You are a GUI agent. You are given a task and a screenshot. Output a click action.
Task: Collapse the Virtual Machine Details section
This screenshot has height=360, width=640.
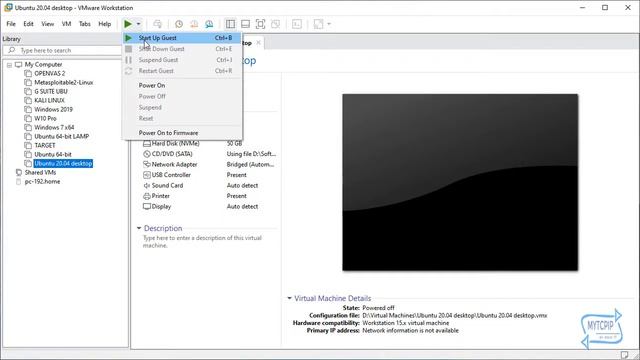click(x=289, y=298)
